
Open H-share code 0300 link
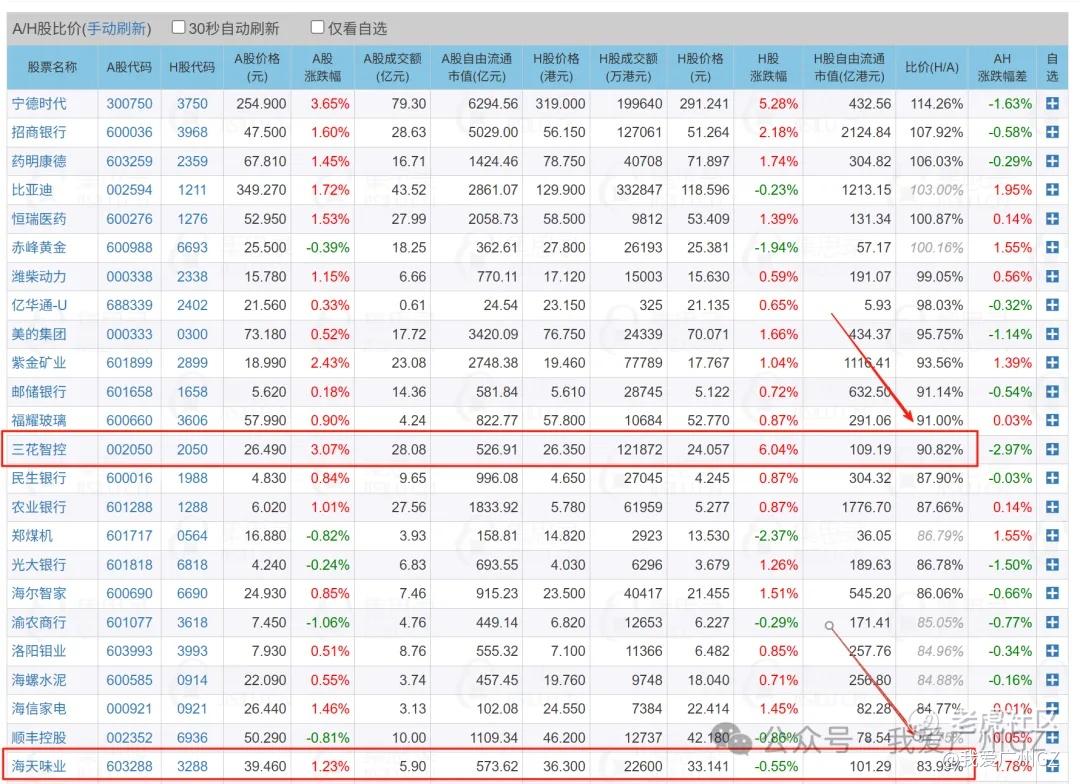coord(192,334)
